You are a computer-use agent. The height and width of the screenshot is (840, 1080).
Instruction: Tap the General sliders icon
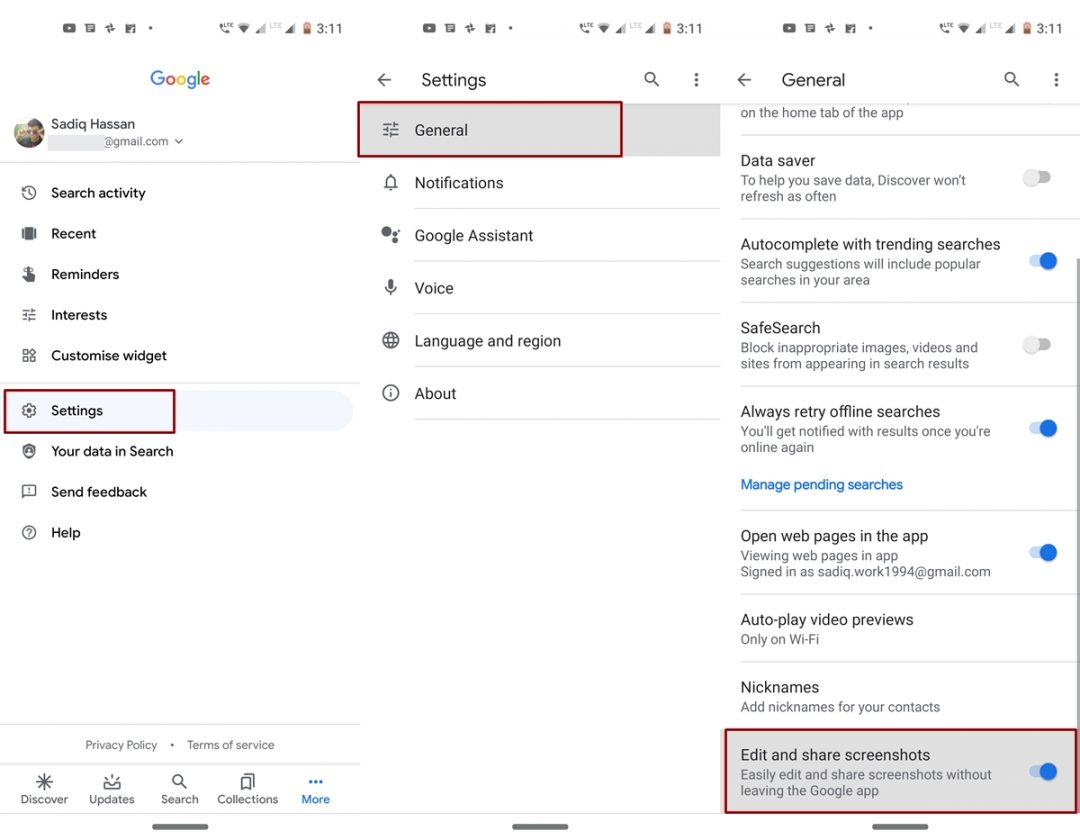pyautogui.click(x=391, y=129)
